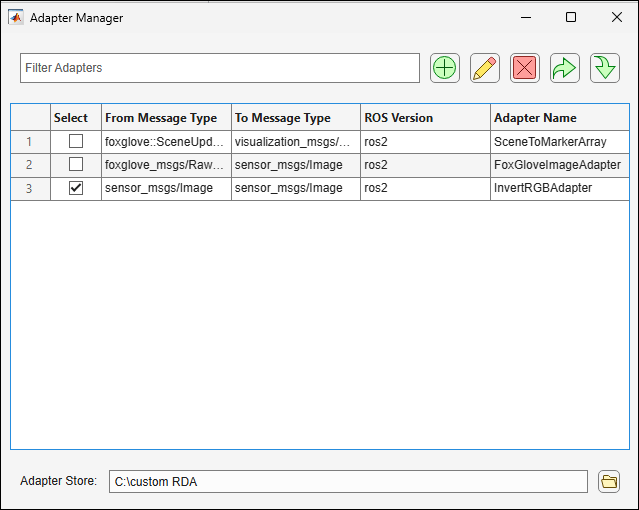Sort by To Message Type header
Image resolution: width=639 pixels, height=510 pixels.
point(296,117)
